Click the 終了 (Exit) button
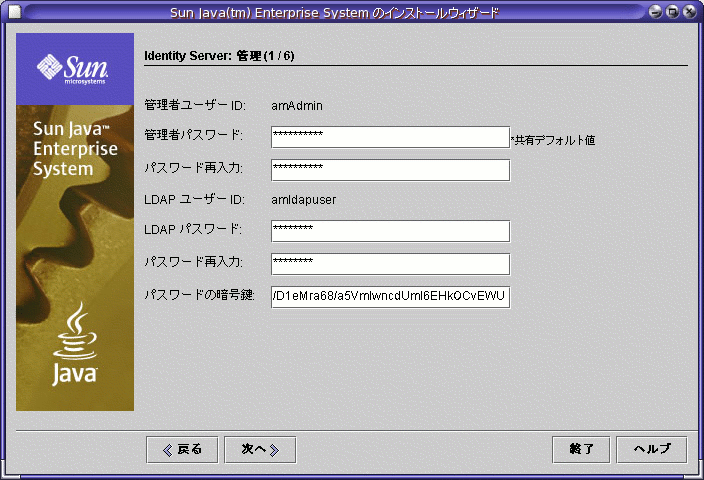Viewport: 704px width, 480px height. pyautogui.click(x=581, y=449)
